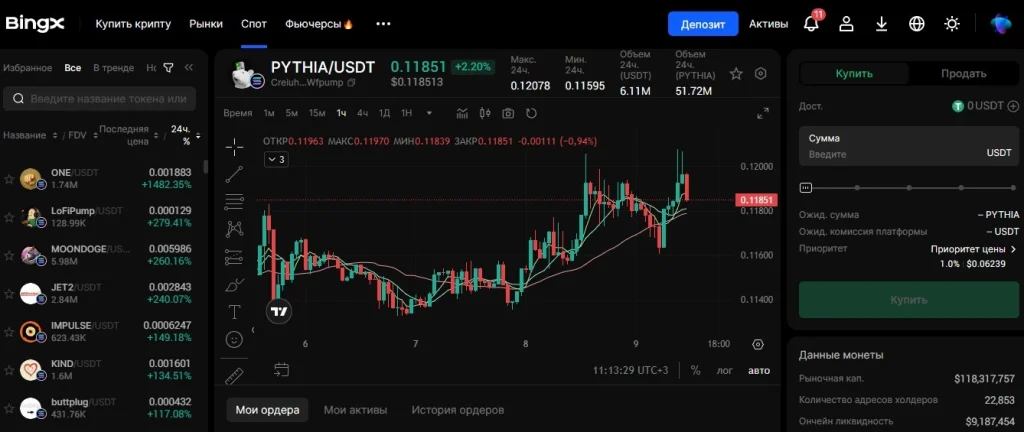Image resolution: width=1024 pixels, height=432 pixels.
Task: Click the Сумма USDT input field
Action: (908, 146)
